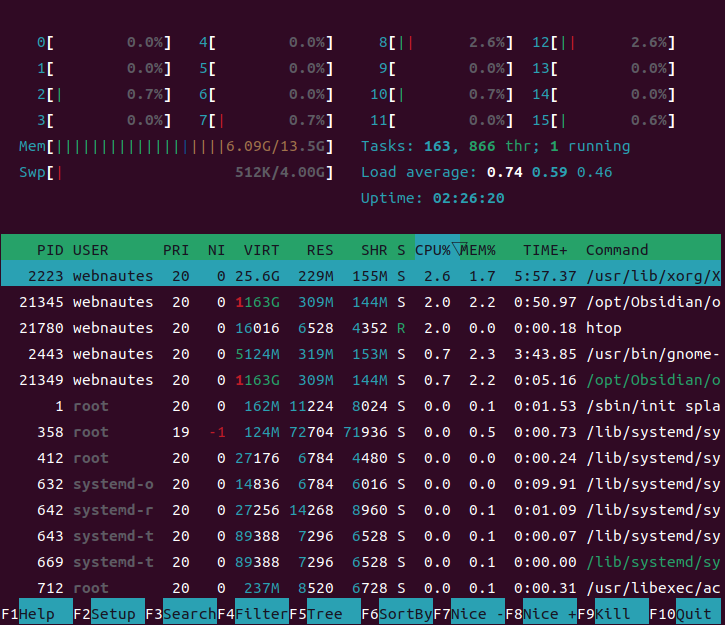Click CPU 10 usage meter

pyautogui.click(x=442, y=94)
